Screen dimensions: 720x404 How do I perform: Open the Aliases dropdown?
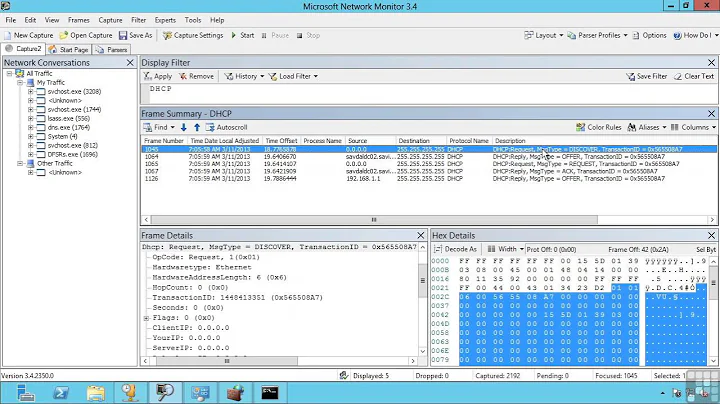click(x=647, y=127)
